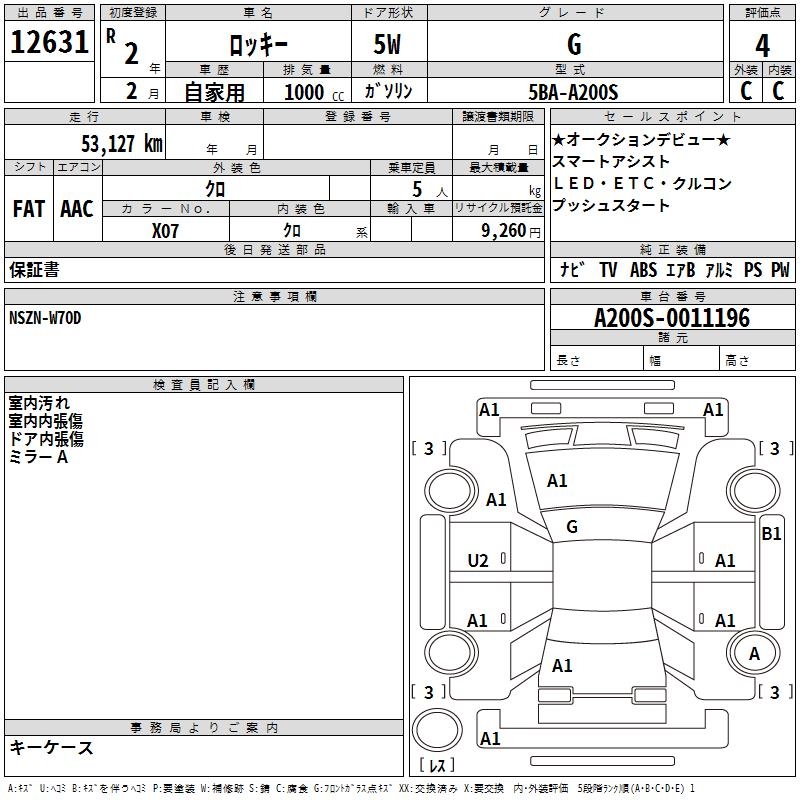Image resolution: width=800 pixels, height=800 pixels.
Task: Click exterior color value クロ
Action: pos(215,190)
